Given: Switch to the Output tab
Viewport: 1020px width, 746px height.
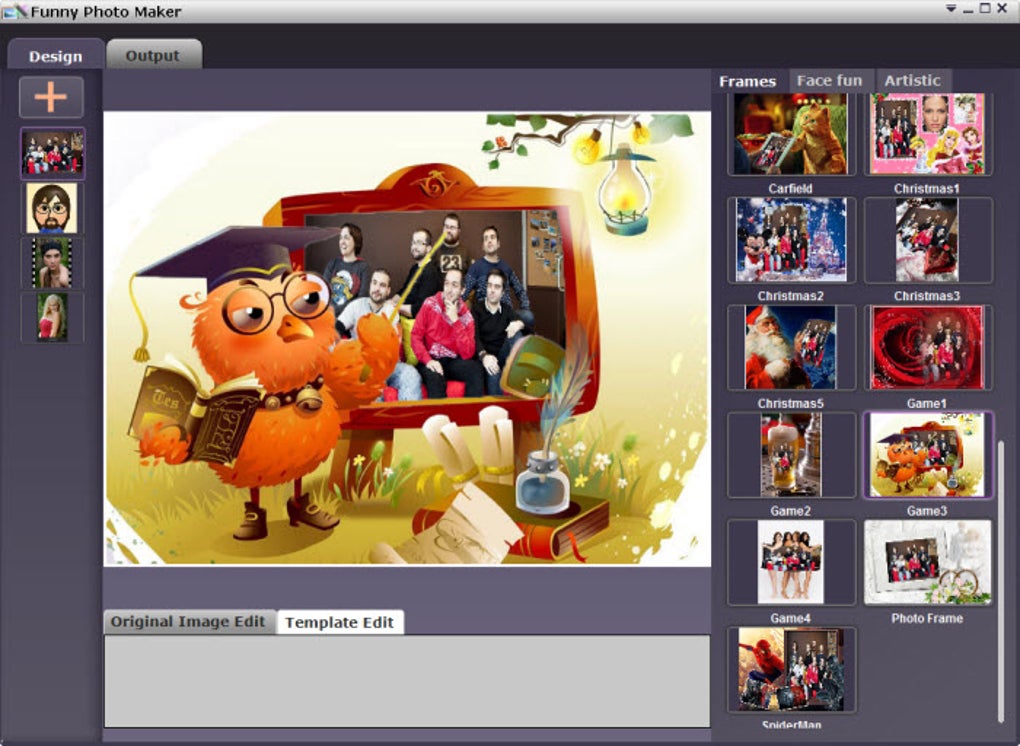Looking at the screenshot, I should [154, 56].
